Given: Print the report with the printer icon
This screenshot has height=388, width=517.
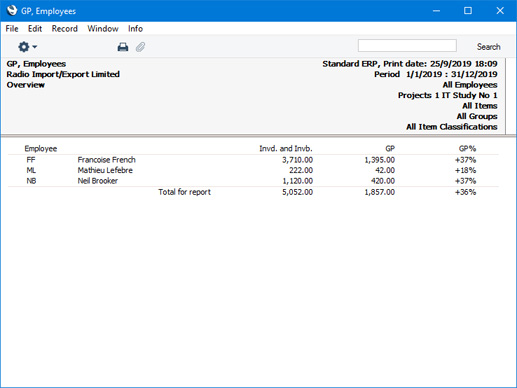Looking at the screenshot, I should tap(123, 47).
